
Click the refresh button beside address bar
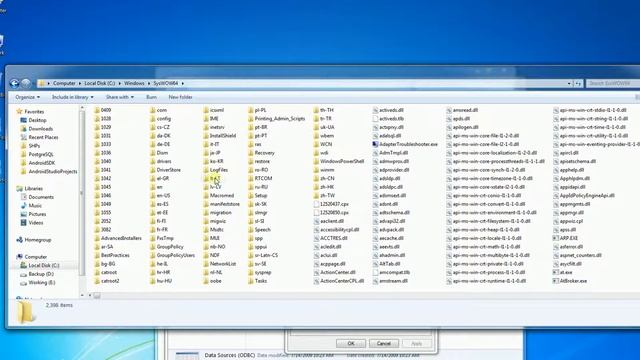[x=578, y=83]
